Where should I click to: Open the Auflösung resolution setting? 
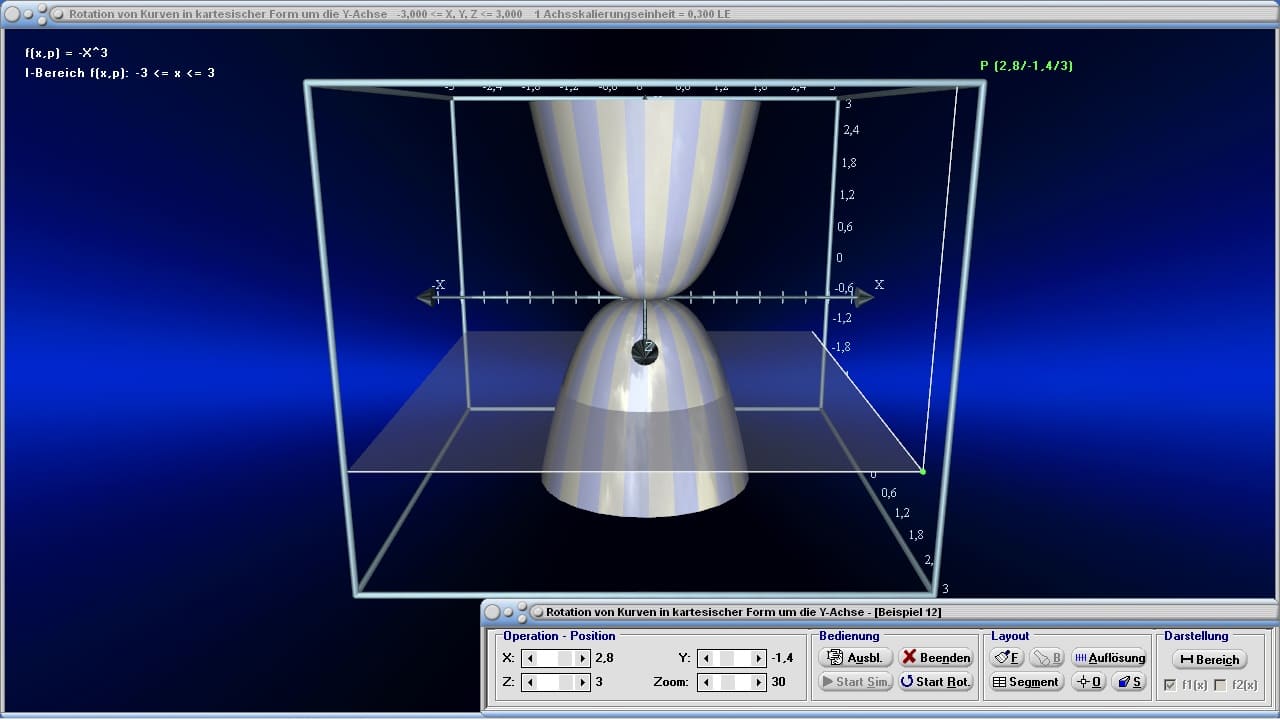[1109, 657]
